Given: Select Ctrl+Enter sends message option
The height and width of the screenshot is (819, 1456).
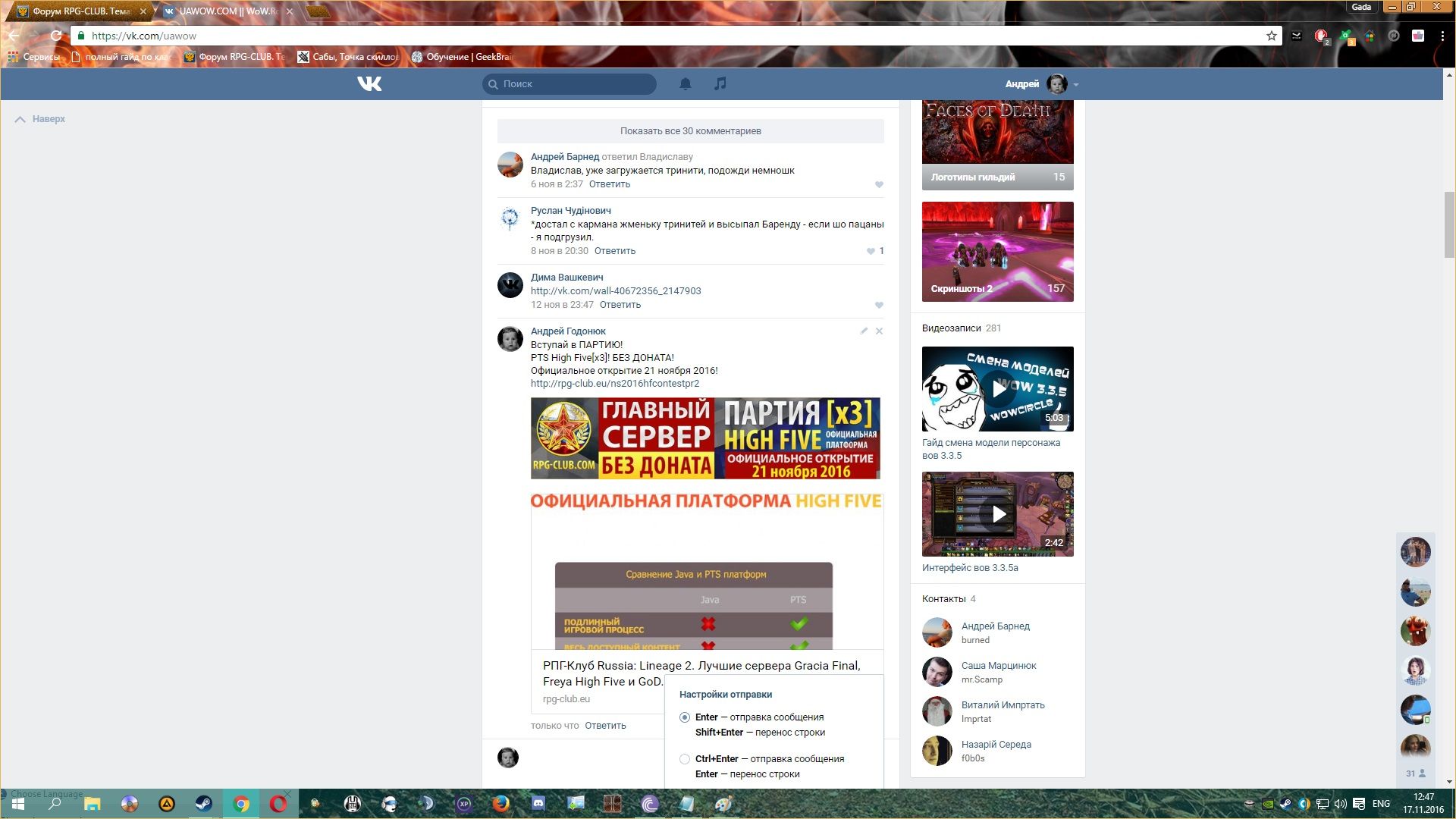Looking at the screenshot, I should tap(685, 759).
